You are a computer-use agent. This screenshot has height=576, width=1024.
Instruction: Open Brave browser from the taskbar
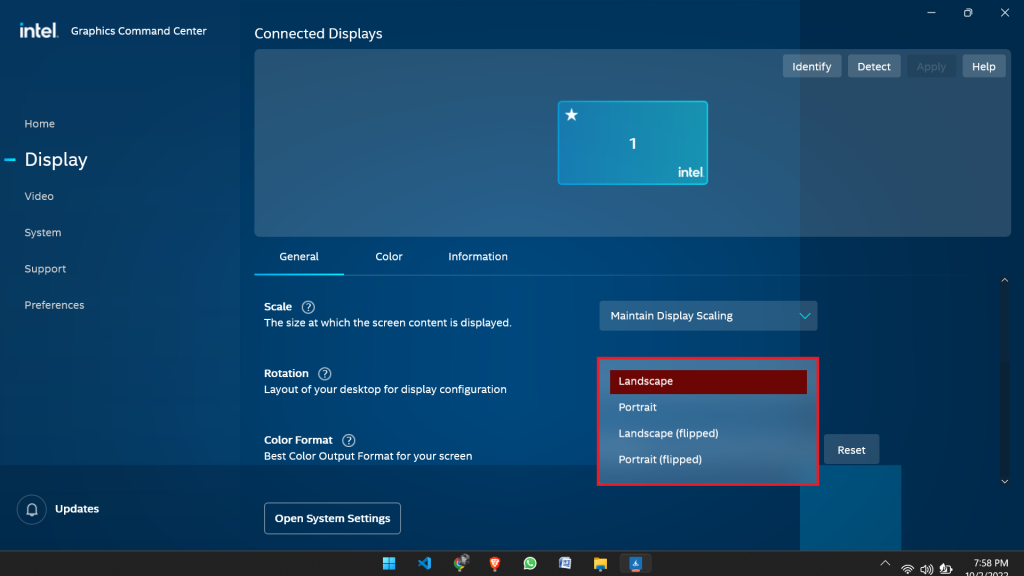495,563
